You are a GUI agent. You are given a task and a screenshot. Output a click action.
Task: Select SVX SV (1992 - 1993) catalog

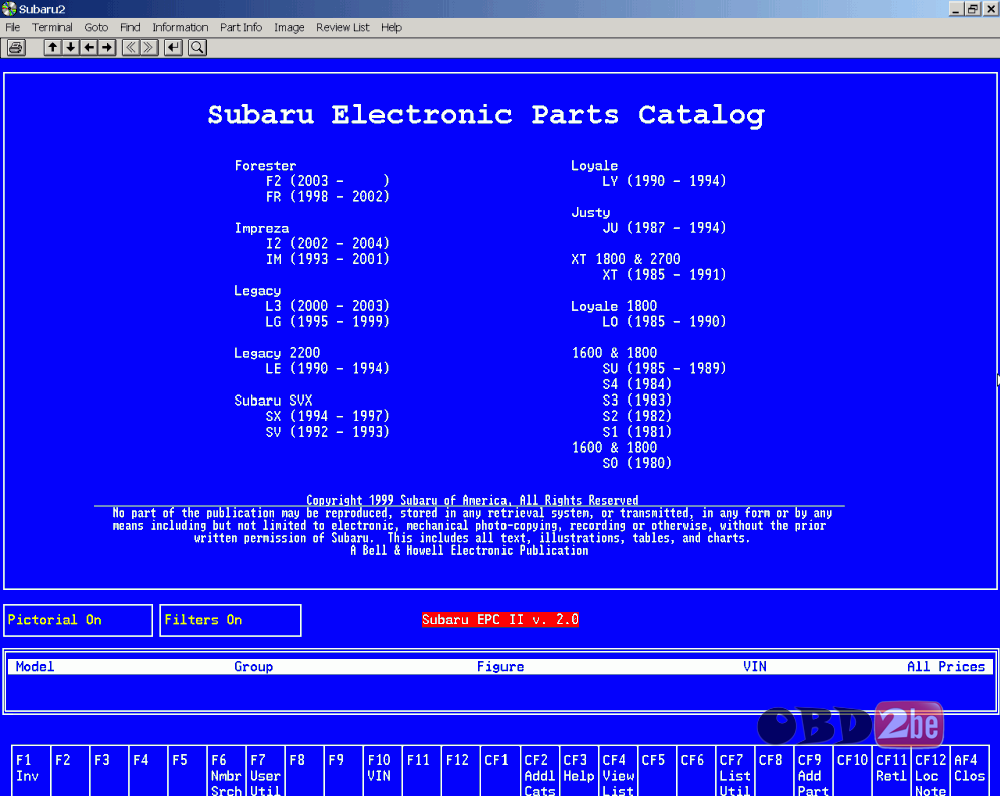pos(328,432)
